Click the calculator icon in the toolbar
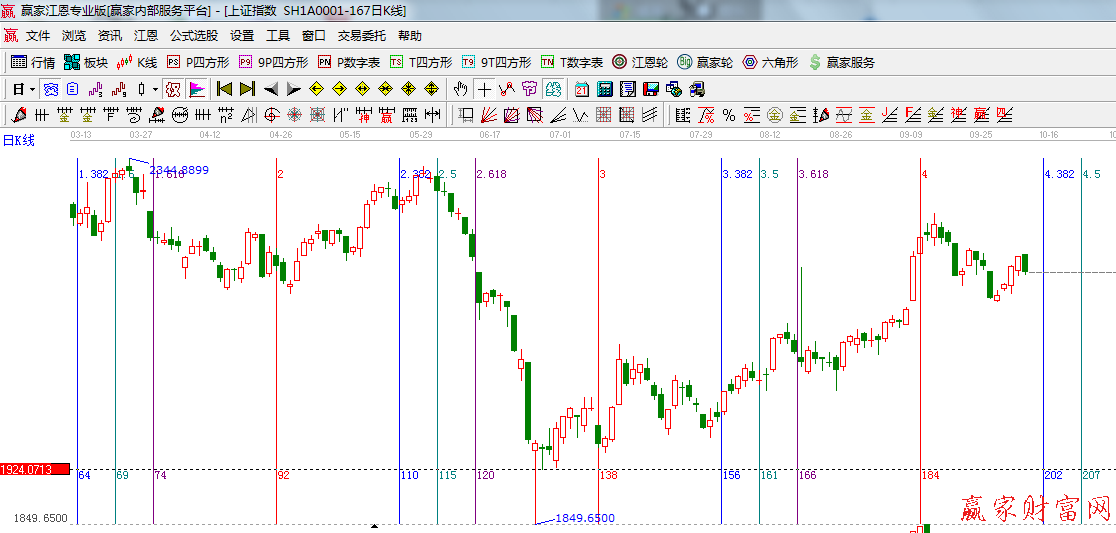 pos(604,89)
